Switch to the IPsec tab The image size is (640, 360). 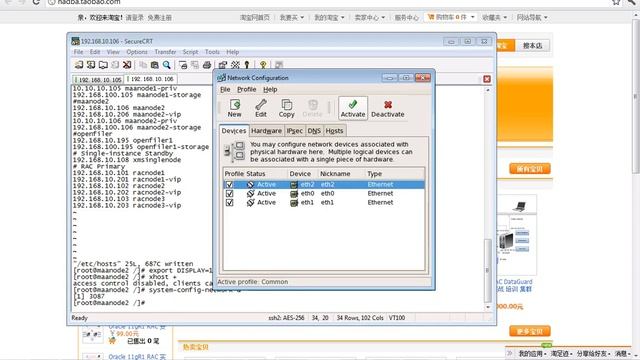[294, 131]
